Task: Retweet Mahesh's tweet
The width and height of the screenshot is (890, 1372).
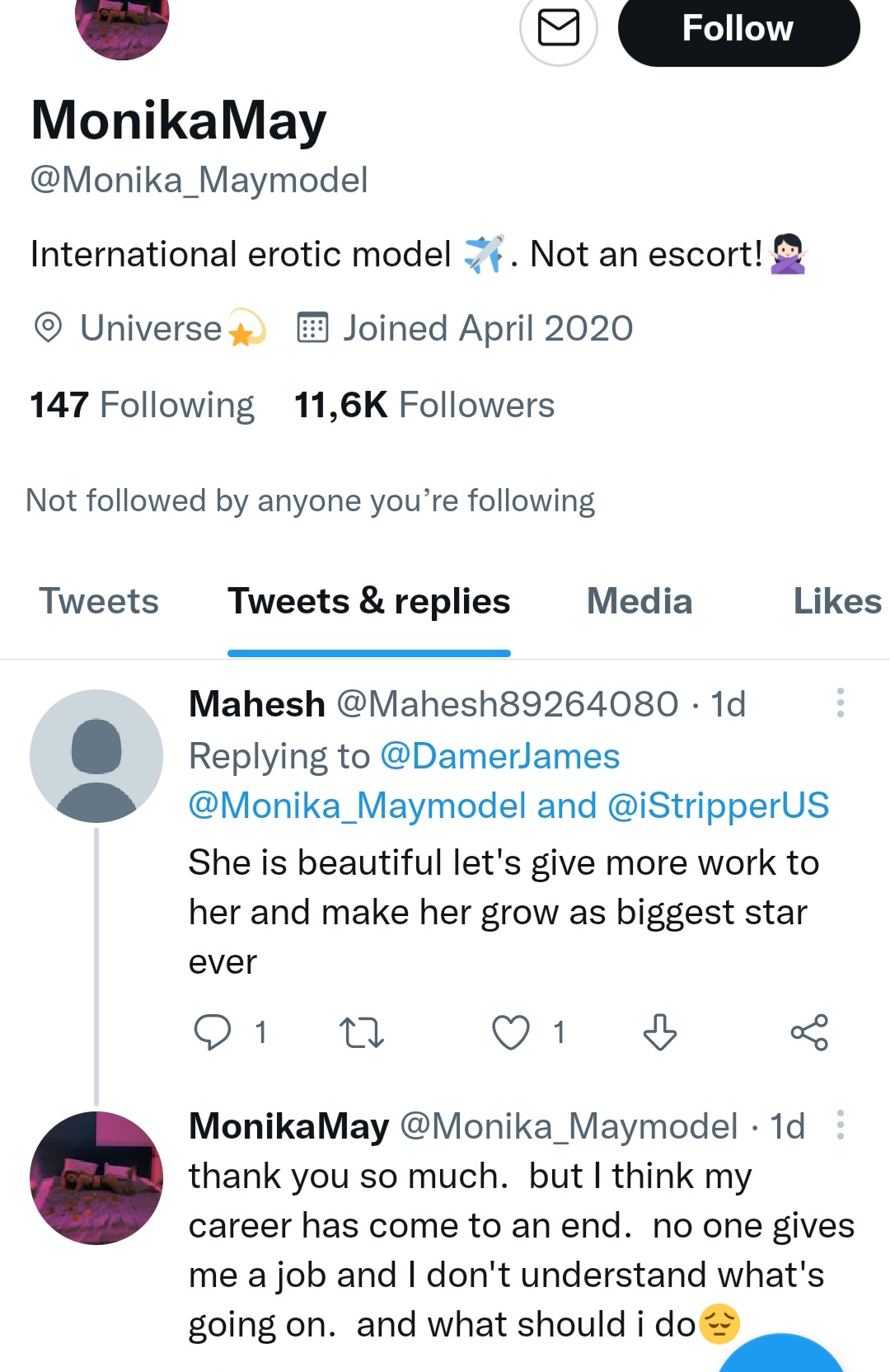Action: 362,1032
